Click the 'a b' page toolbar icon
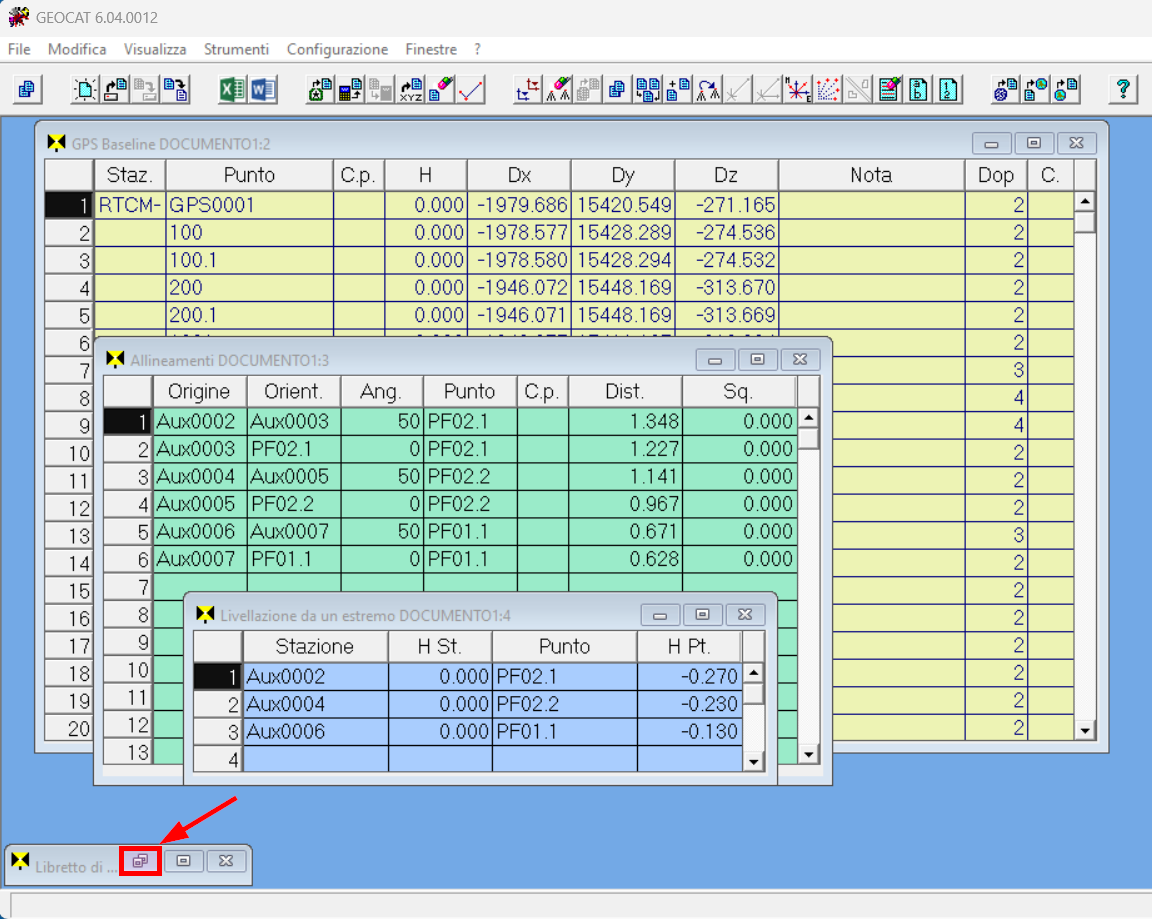1152x919 pixels. pyautogui.click(x=919, y=90)
